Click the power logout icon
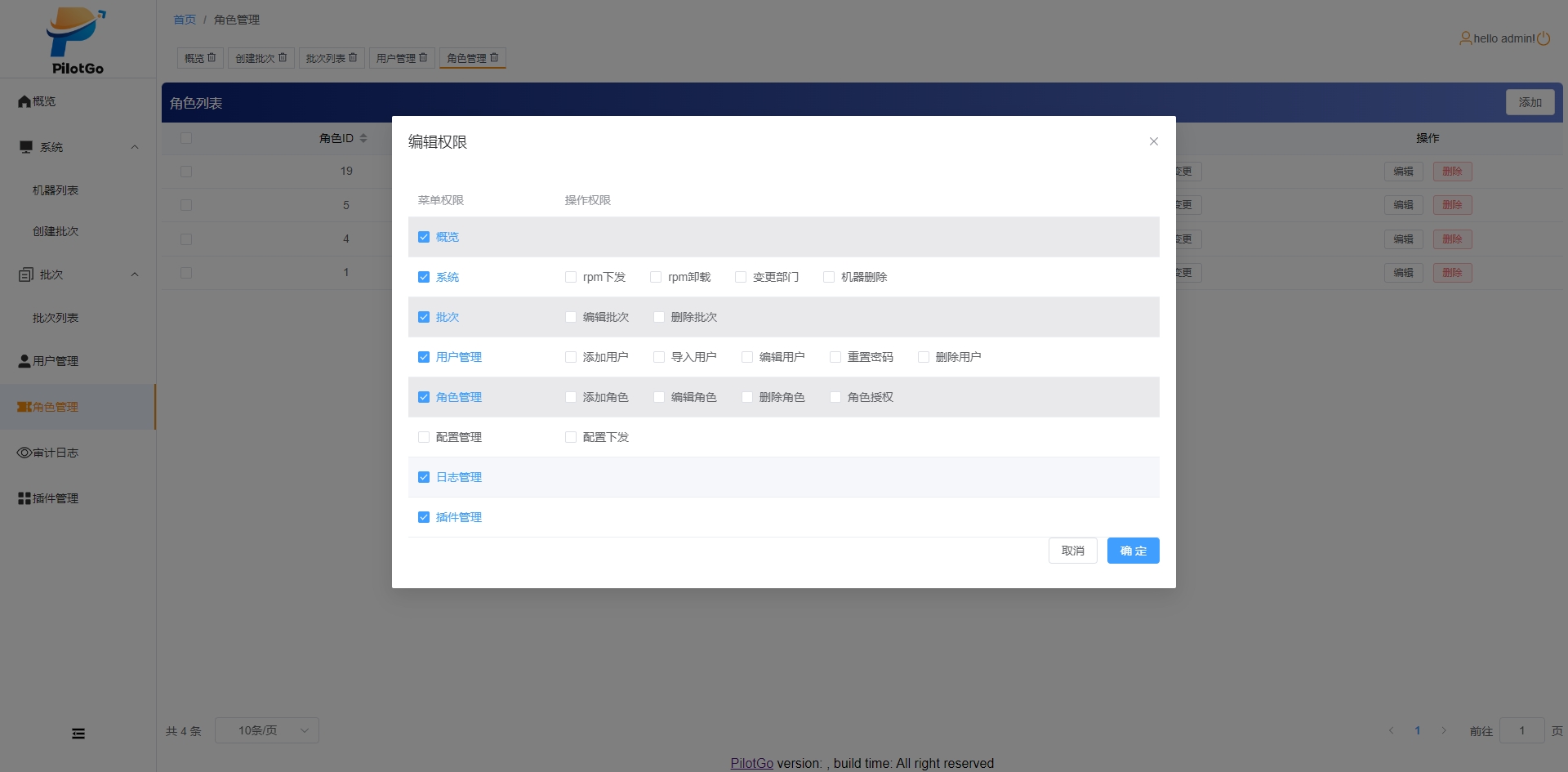This screenshot has height=772, width=1568. tap(1543, 38)
